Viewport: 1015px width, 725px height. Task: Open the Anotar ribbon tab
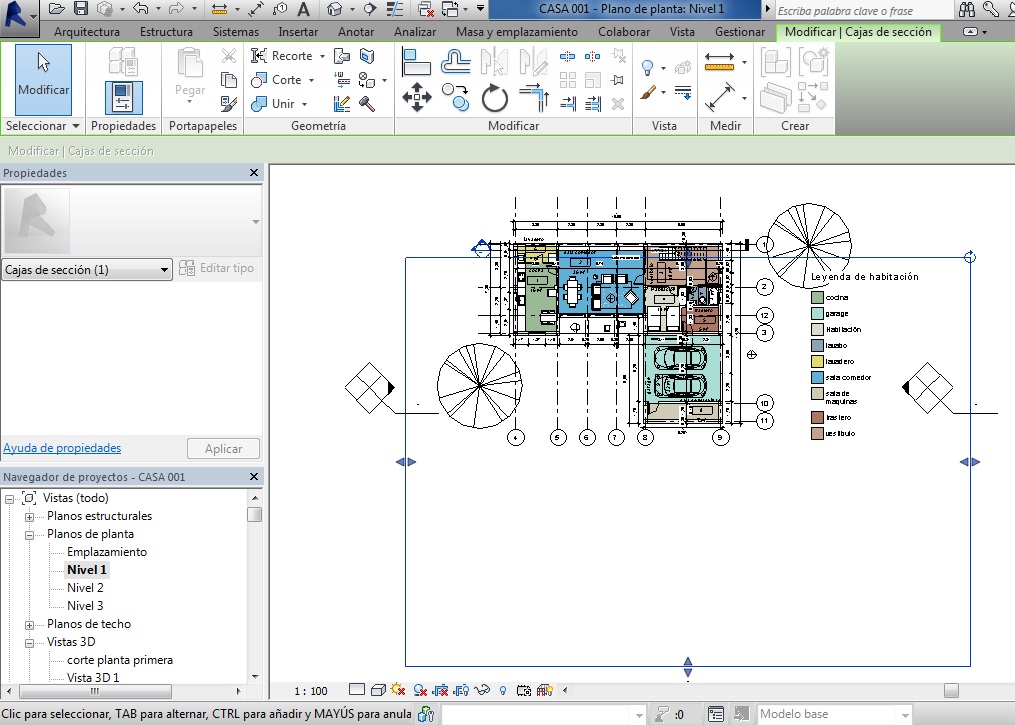coord(356,32)
